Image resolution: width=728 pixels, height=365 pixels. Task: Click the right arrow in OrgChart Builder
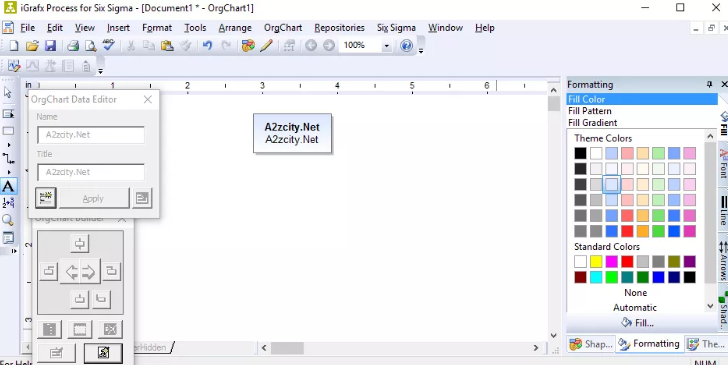click(x=90, y=272)
